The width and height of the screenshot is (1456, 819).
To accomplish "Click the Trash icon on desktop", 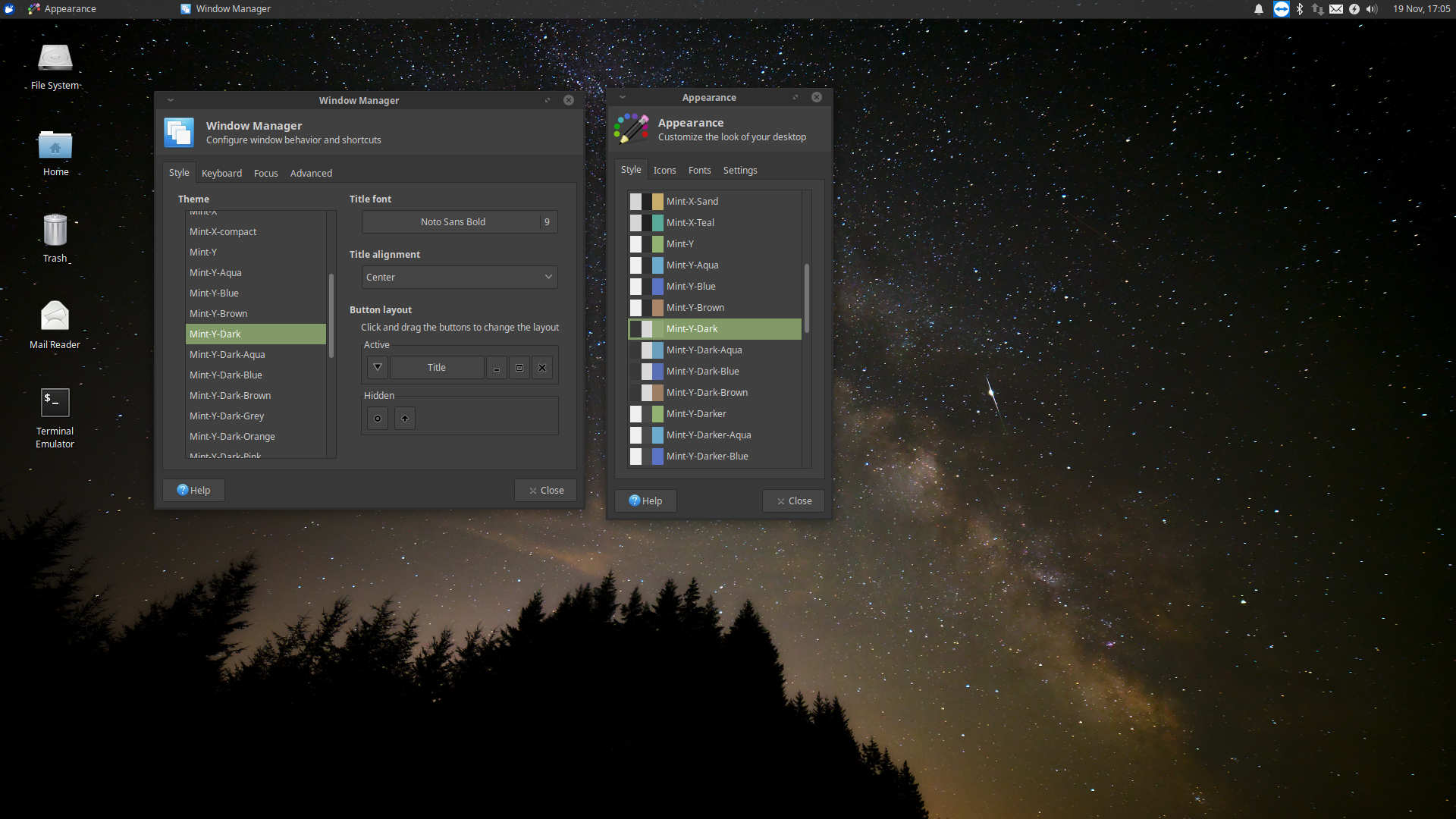I will click(55, 231).
